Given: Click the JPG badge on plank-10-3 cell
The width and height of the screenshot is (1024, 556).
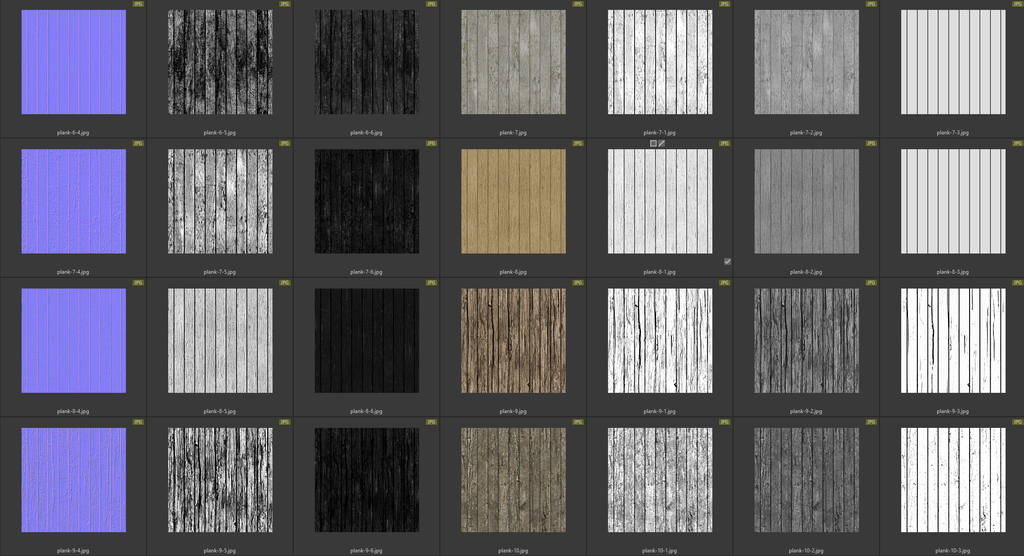Looking at the screenshot, I should coord(1016,423).
